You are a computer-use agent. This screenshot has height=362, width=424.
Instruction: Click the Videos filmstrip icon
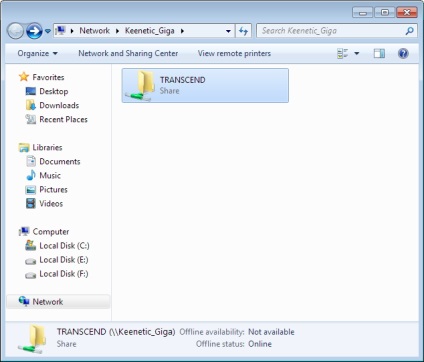pyautogui.click(x=31, y=203)
